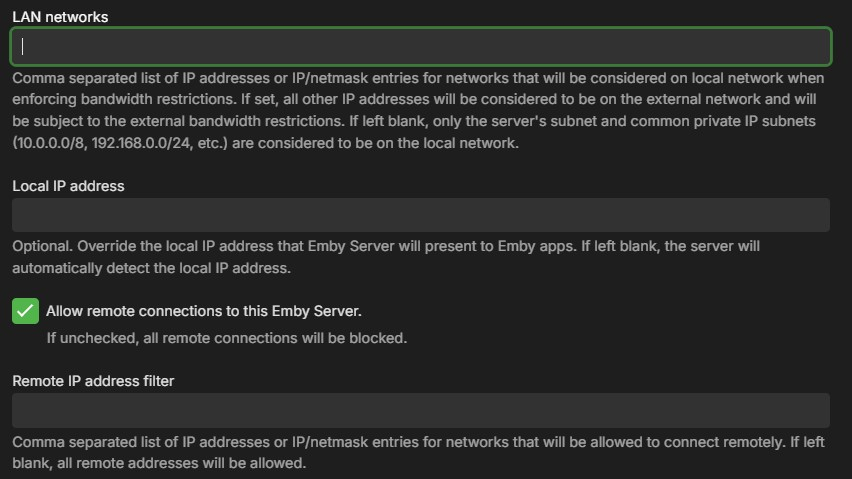This screenshot has width=852, height=479.
Task: Click the 'Allow remote connections to this Emby Server' label
Action: 203,311
